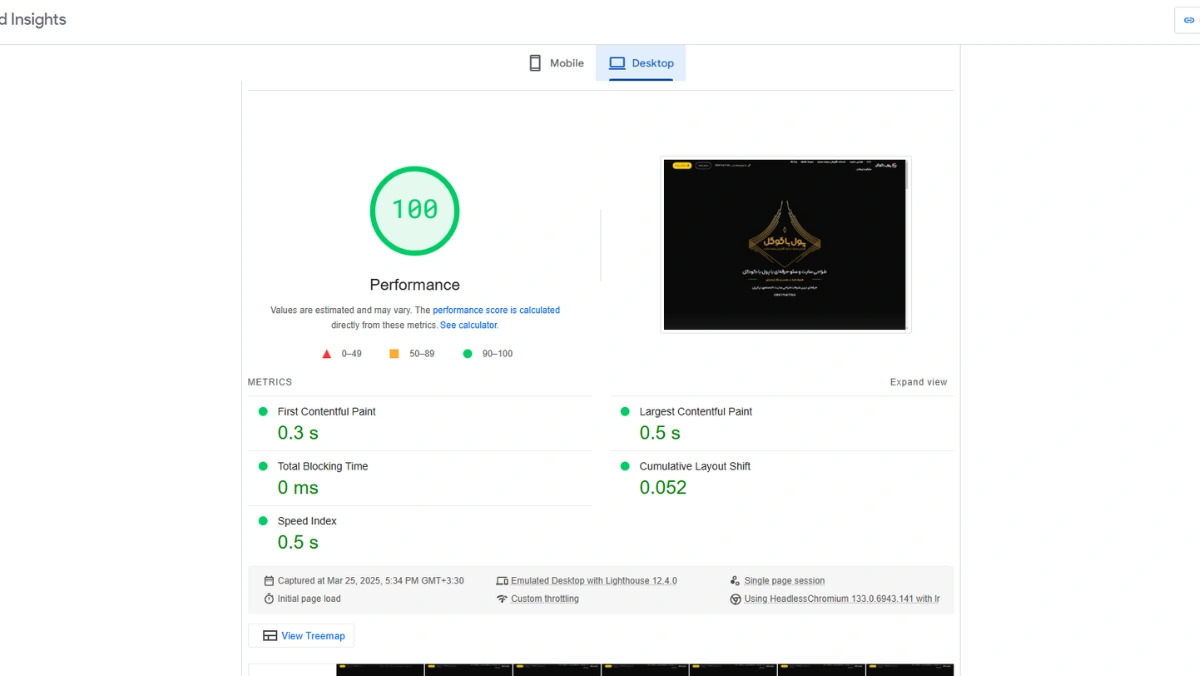Click the treemap icon in View Treemap
The image size is (1200, 676).
(x=270, y=636)
